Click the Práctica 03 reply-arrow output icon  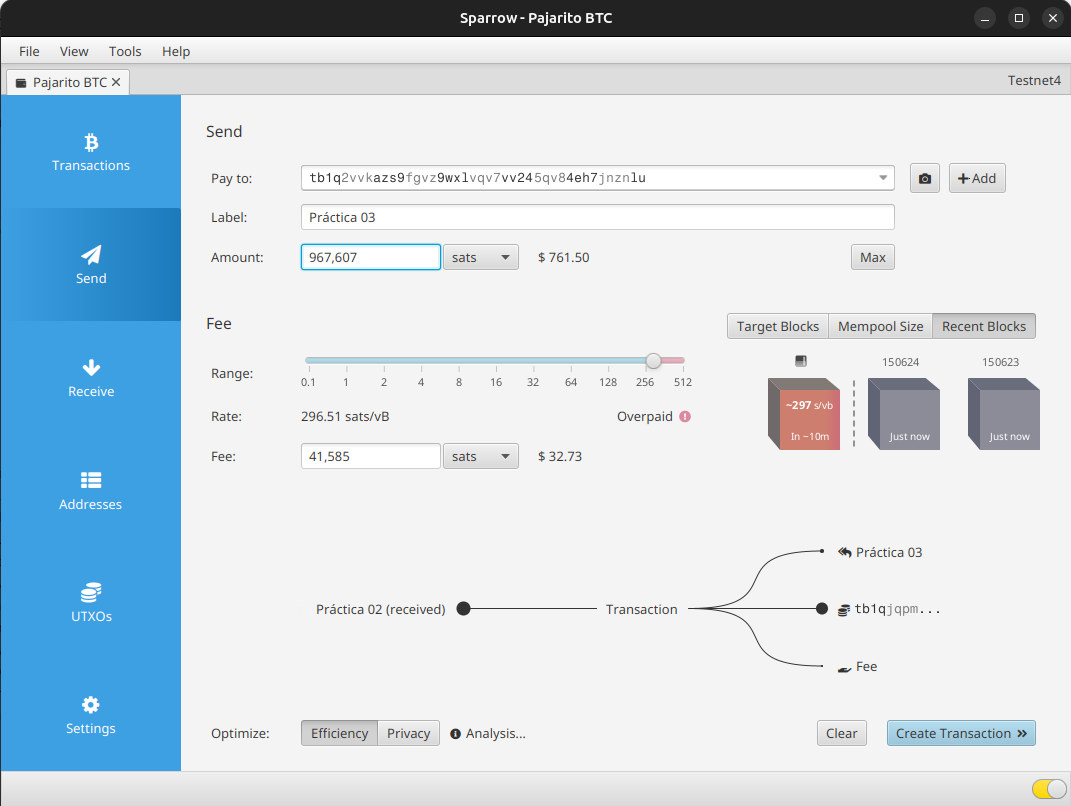[x=845, y=553]
